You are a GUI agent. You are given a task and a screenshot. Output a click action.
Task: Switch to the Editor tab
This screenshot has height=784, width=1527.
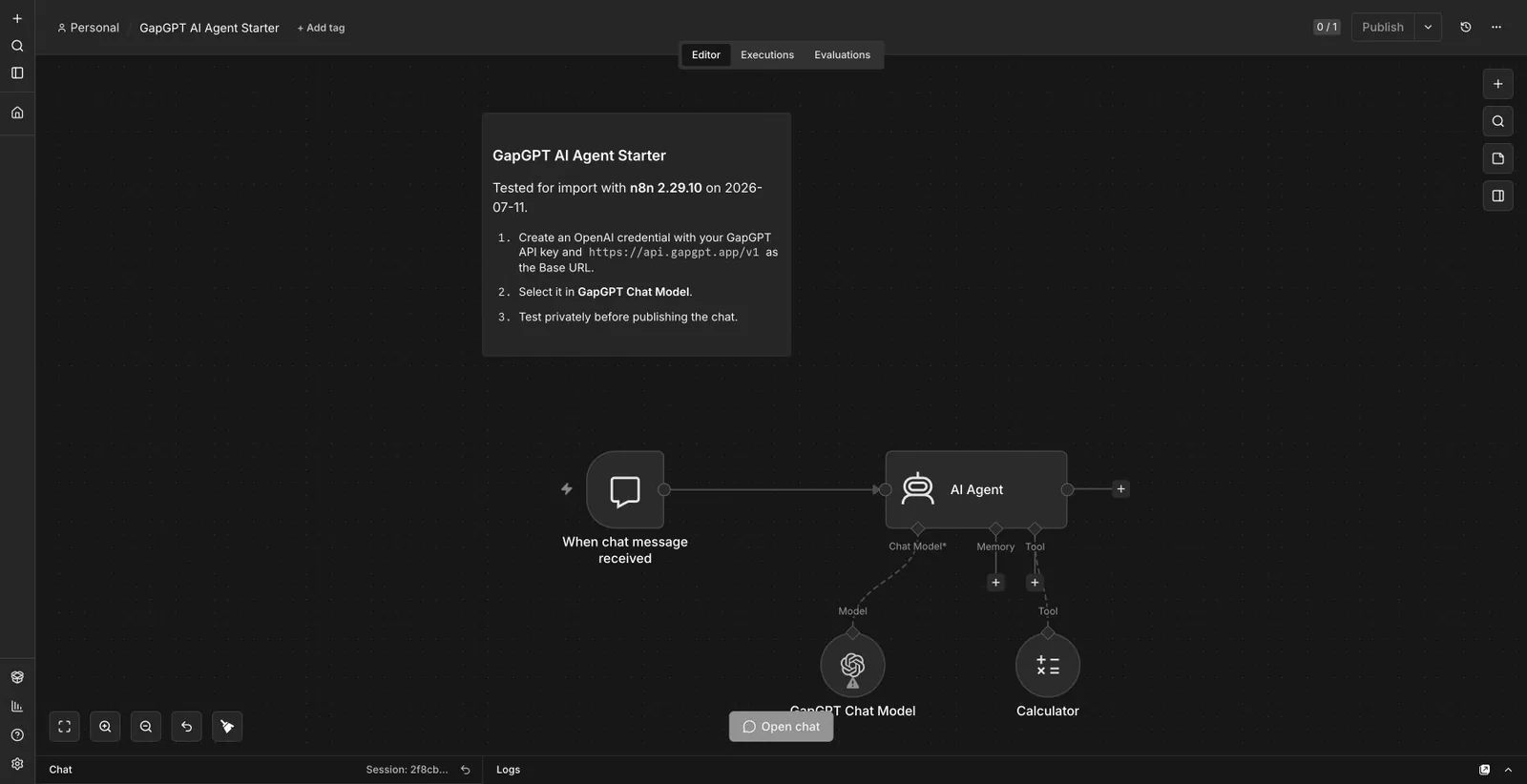(x=706, y=55)
